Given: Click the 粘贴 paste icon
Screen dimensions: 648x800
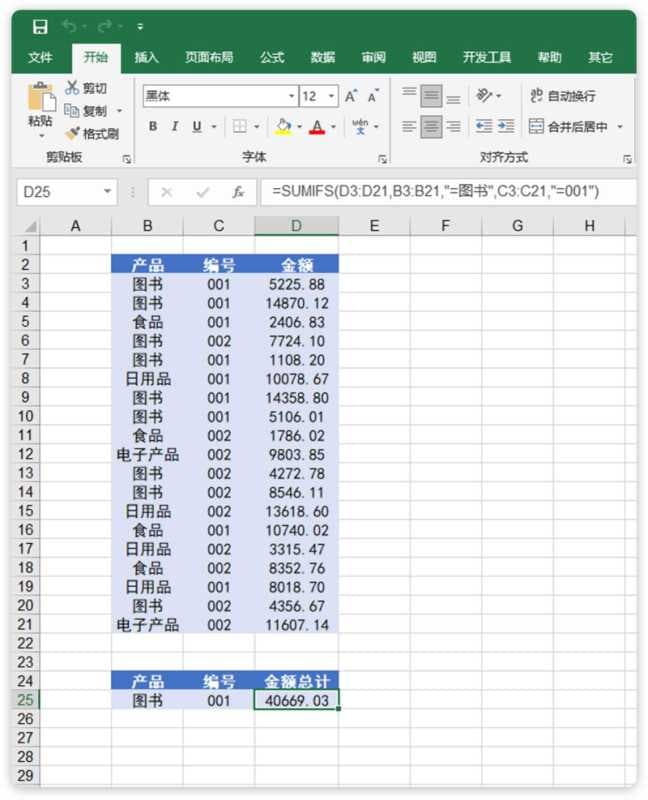Looking at the screenshot, I should pyautogui.click(x=41, y=97).
